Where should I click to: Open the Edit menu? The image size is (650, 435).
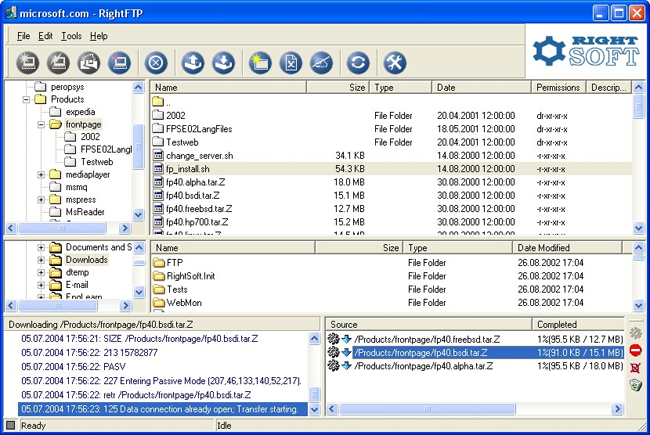click(45, 36)
